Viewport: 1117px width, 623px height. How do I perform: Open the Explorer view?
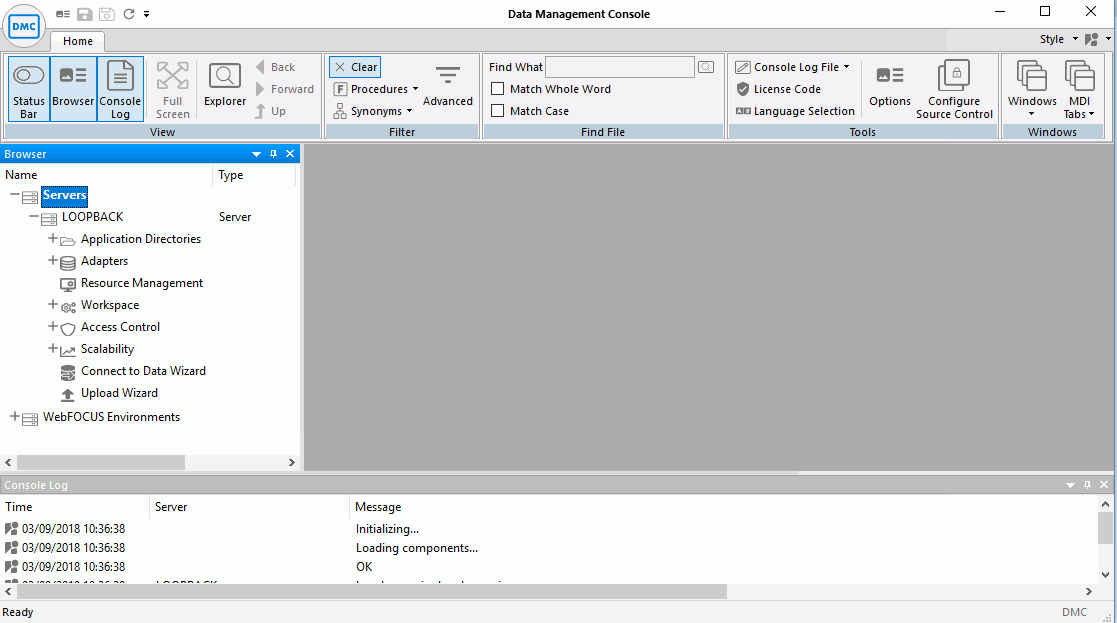coord(224,85)
